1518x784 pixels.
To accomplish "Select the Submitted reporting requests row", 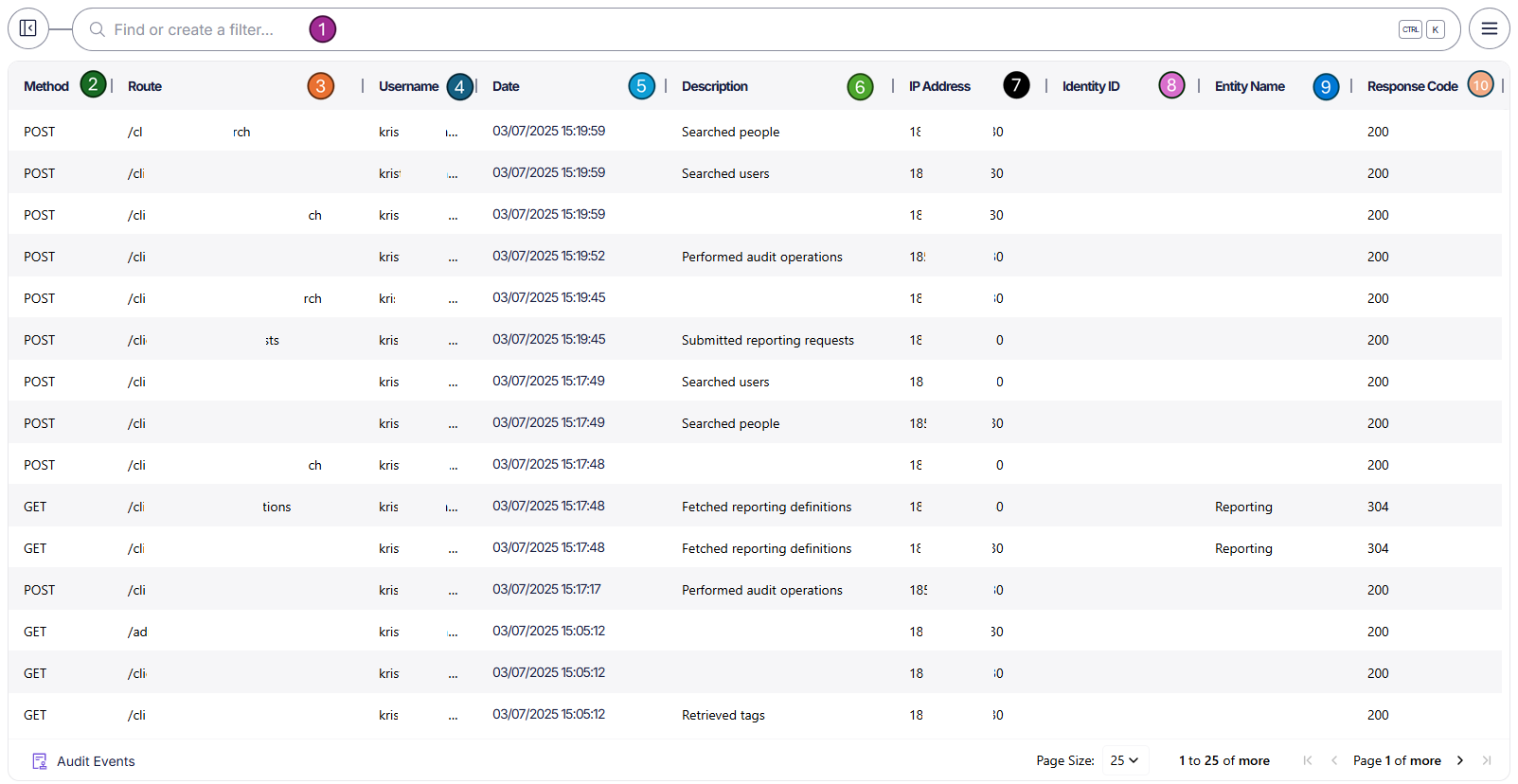I will point(767,340).
